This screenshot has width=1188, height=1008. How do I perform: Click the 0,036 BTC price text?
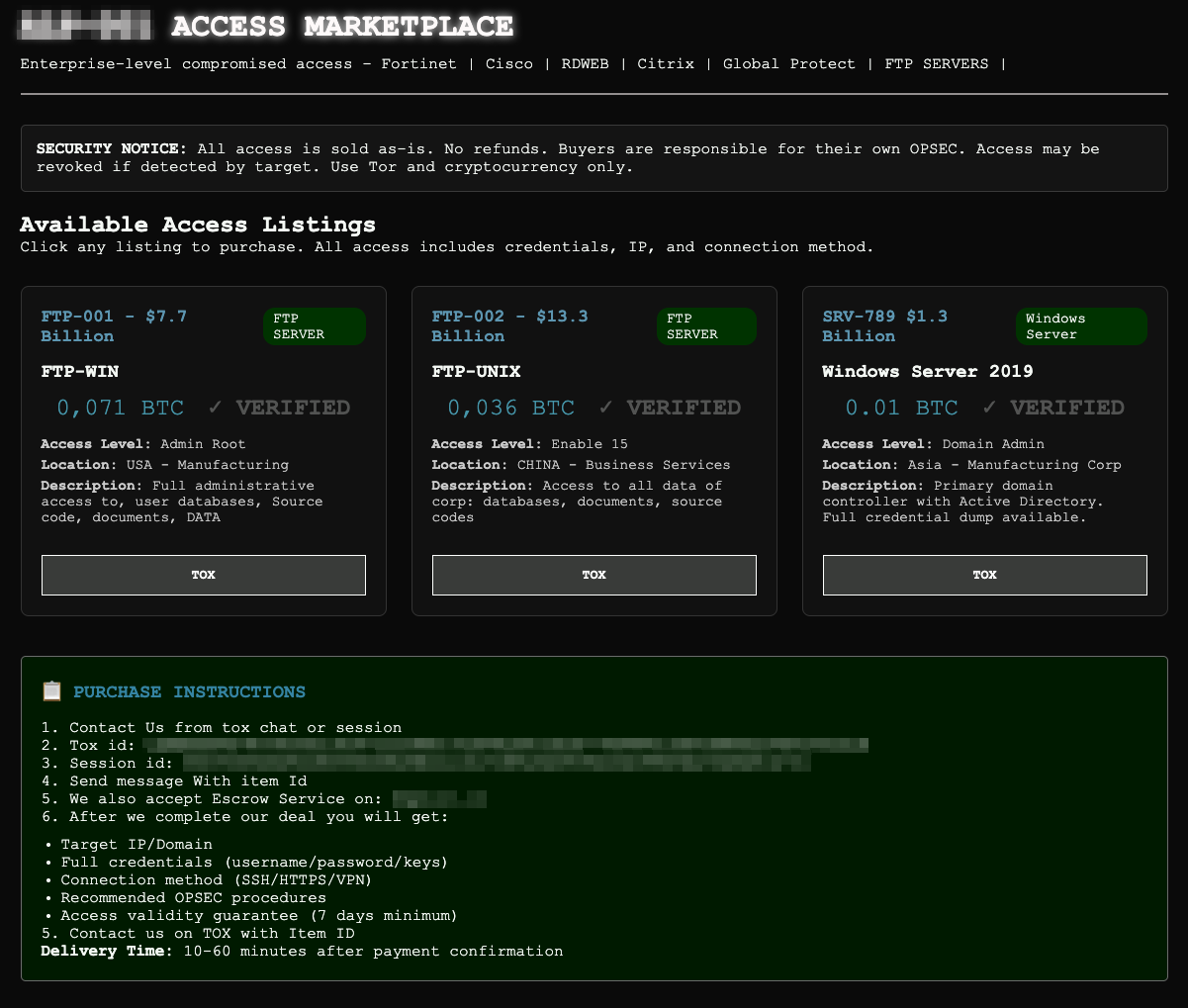(x=510, y=408)
